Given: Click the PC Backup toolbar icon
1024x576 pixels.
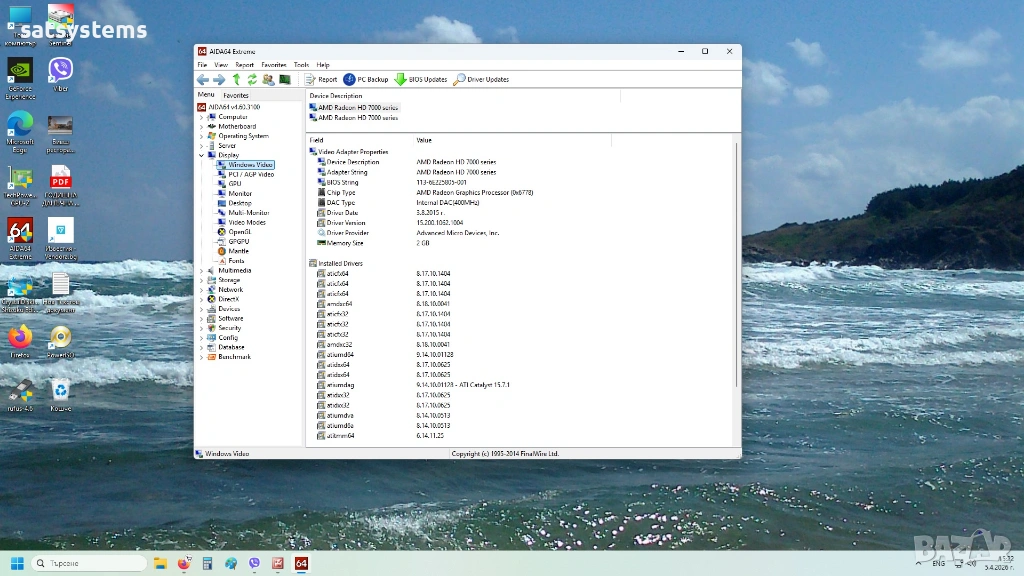Looking at the screenshot, I should point(366,79).
